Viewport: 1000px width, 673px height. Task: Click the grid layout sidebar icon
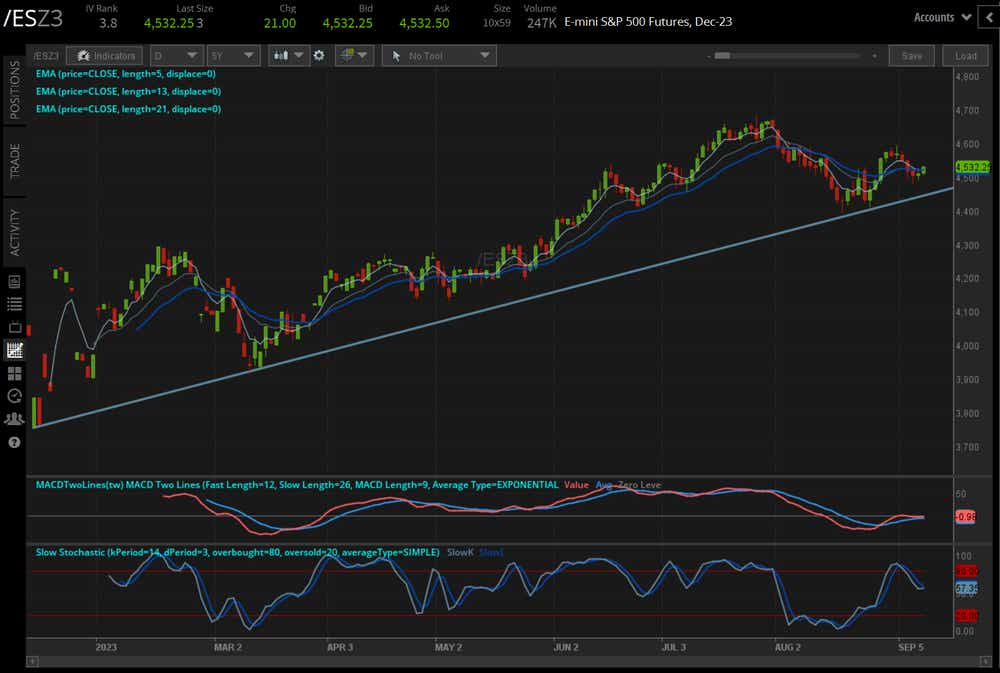[14, 373]
